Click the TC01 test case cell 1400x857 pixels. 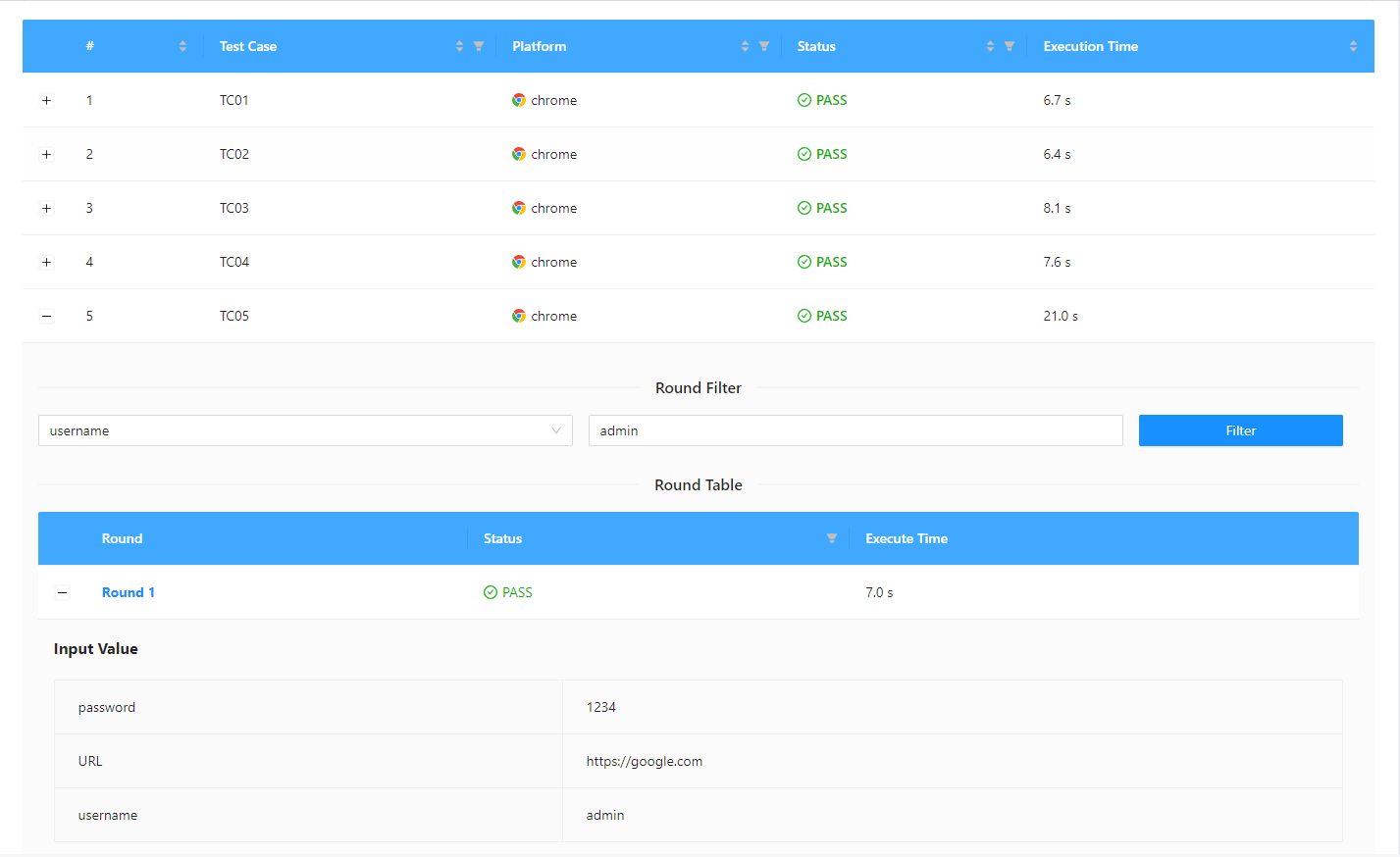coord(234,100)
